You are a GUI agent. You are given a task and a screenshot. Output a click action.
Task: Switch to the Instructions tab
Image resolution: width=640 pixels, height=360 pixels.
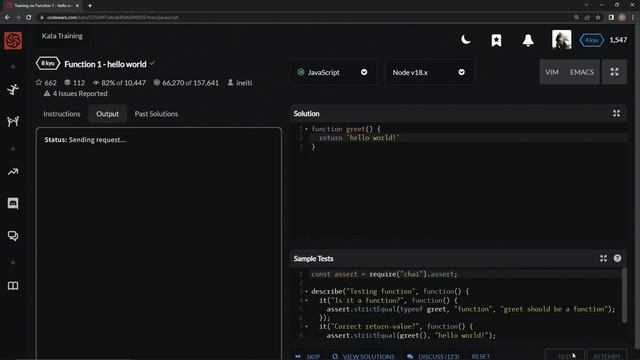click(62, 114)
